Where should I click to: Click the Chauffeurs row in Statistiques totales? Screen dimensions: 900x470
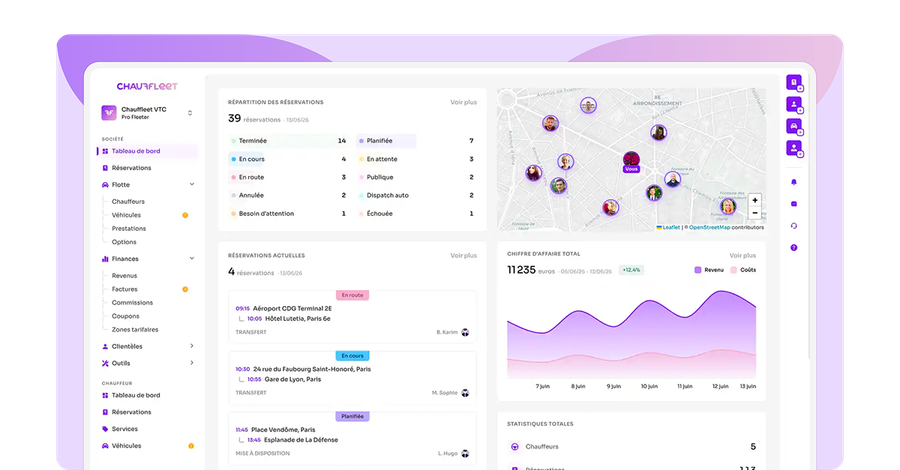click(x=631, y=446)
